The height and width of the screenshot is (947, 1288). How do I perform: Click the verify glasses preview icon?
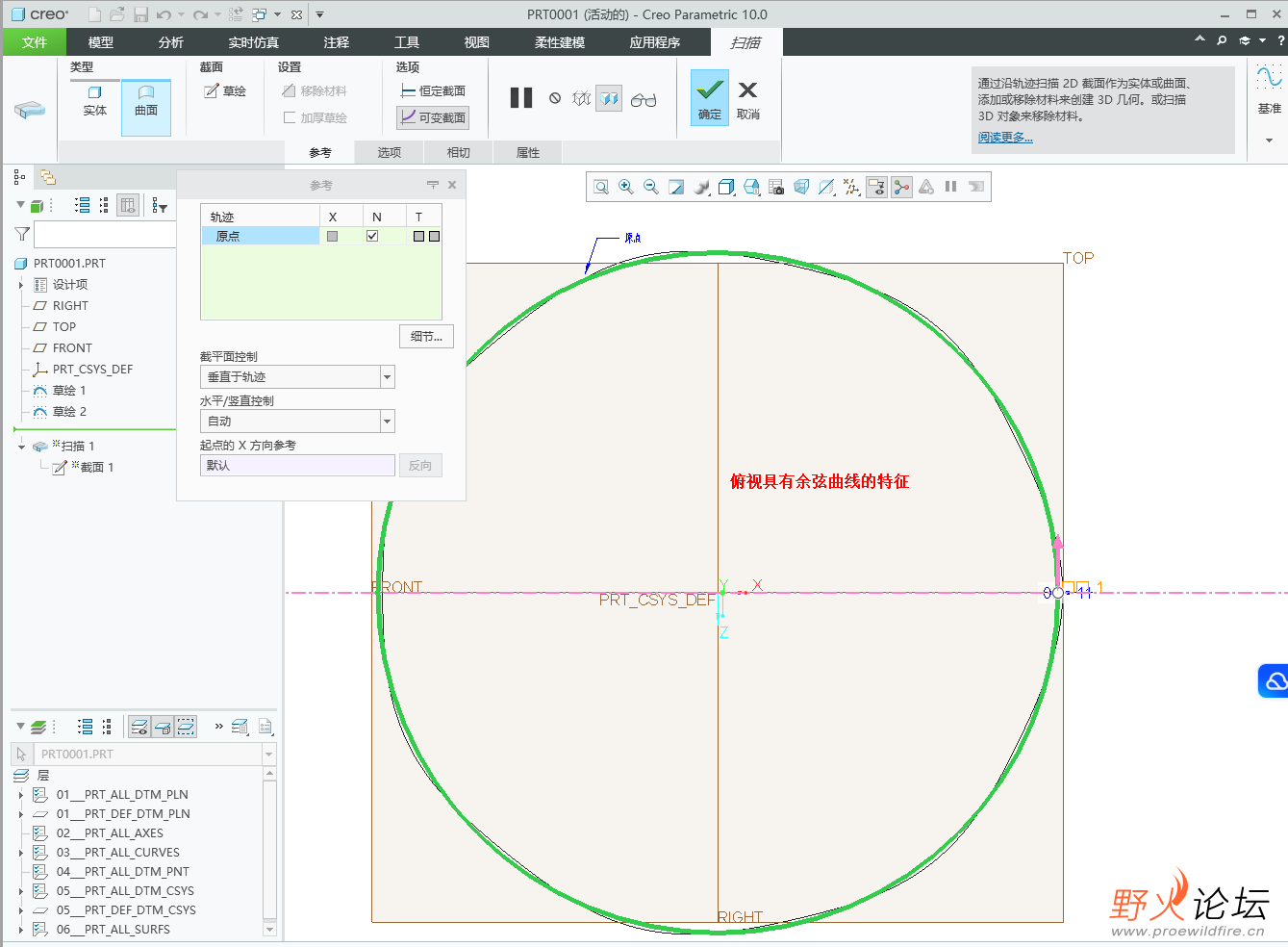(644, 99)
